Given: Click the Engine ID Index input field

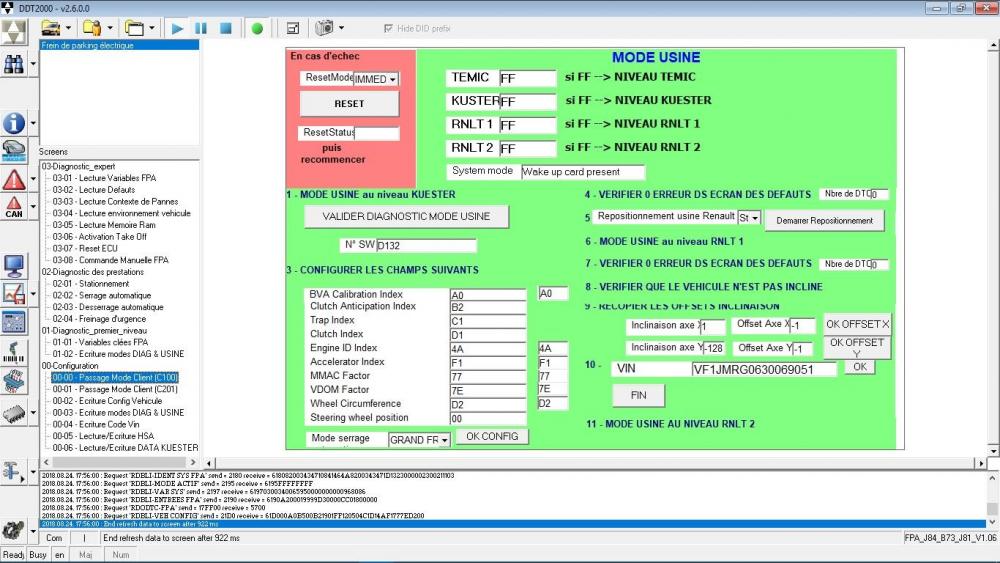Looking at the screenshot, I should (488, 349).
